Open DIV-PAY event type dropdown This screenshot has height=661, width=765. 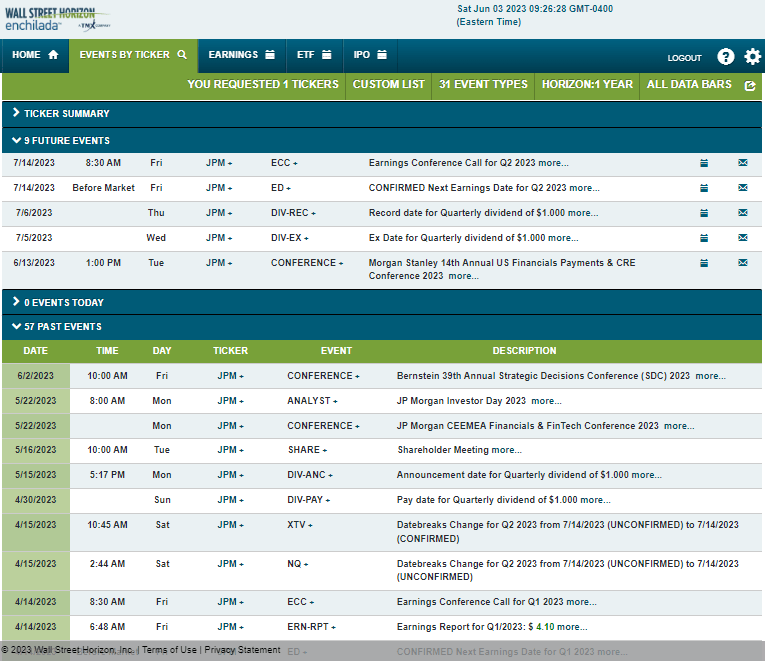pos(308,500)
